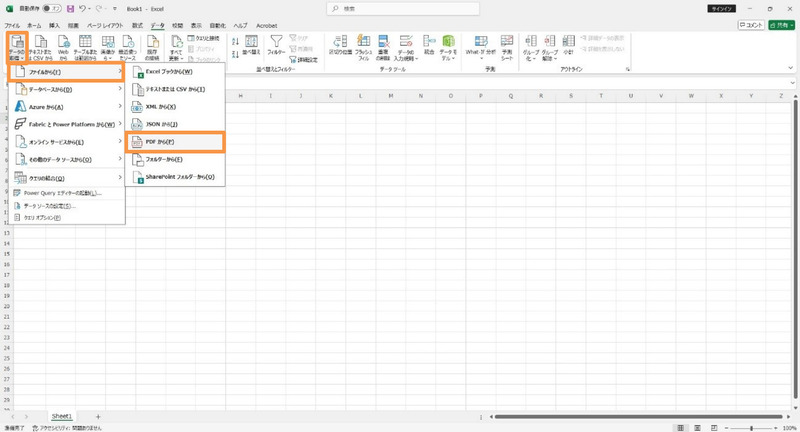Open コメント button
800x432 pixels.
point(751,25)
